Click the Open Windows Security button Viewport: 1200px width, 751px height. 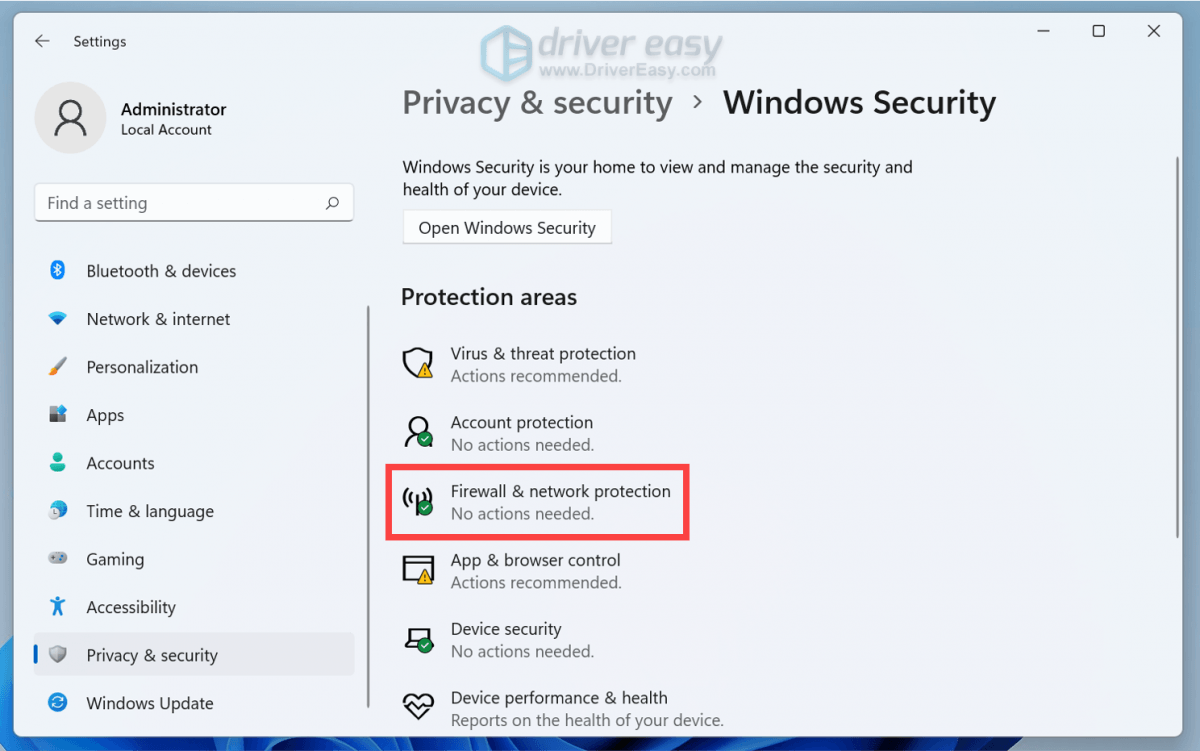tap(506, 227)
